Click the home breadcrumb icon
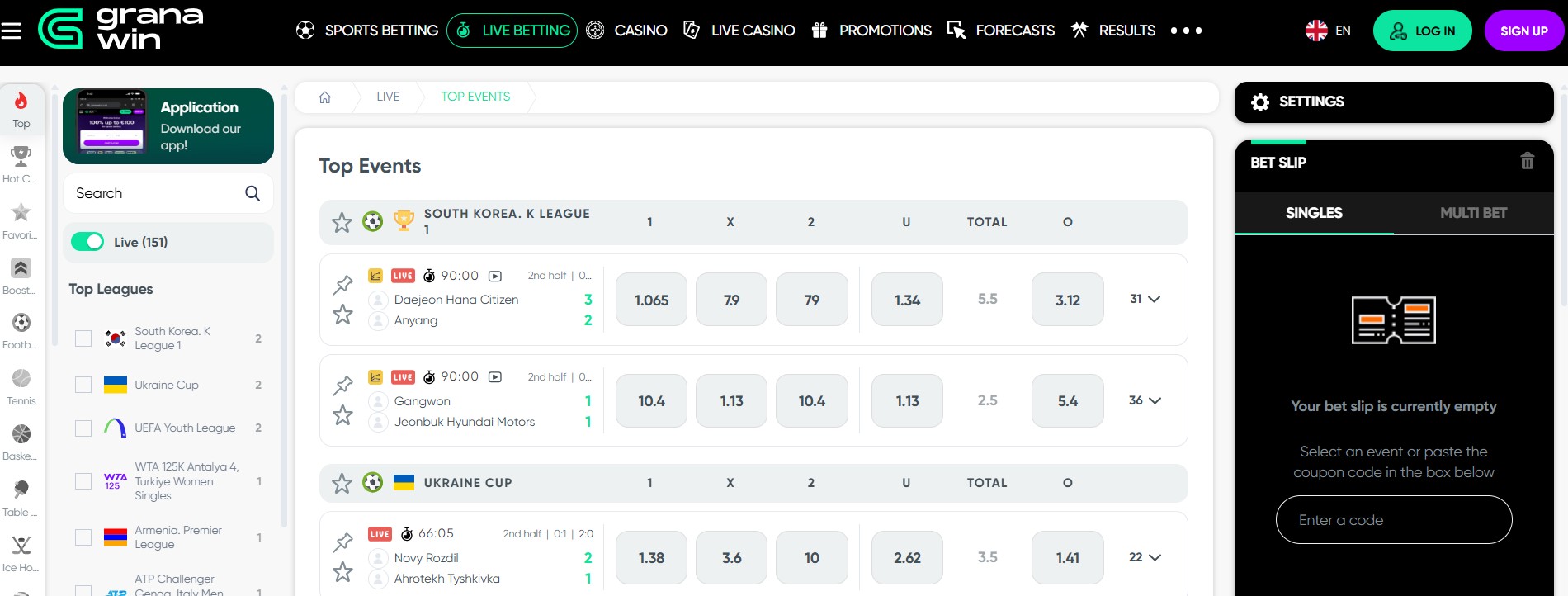This screenshot has width=1568, height=596. coord(325,97)
